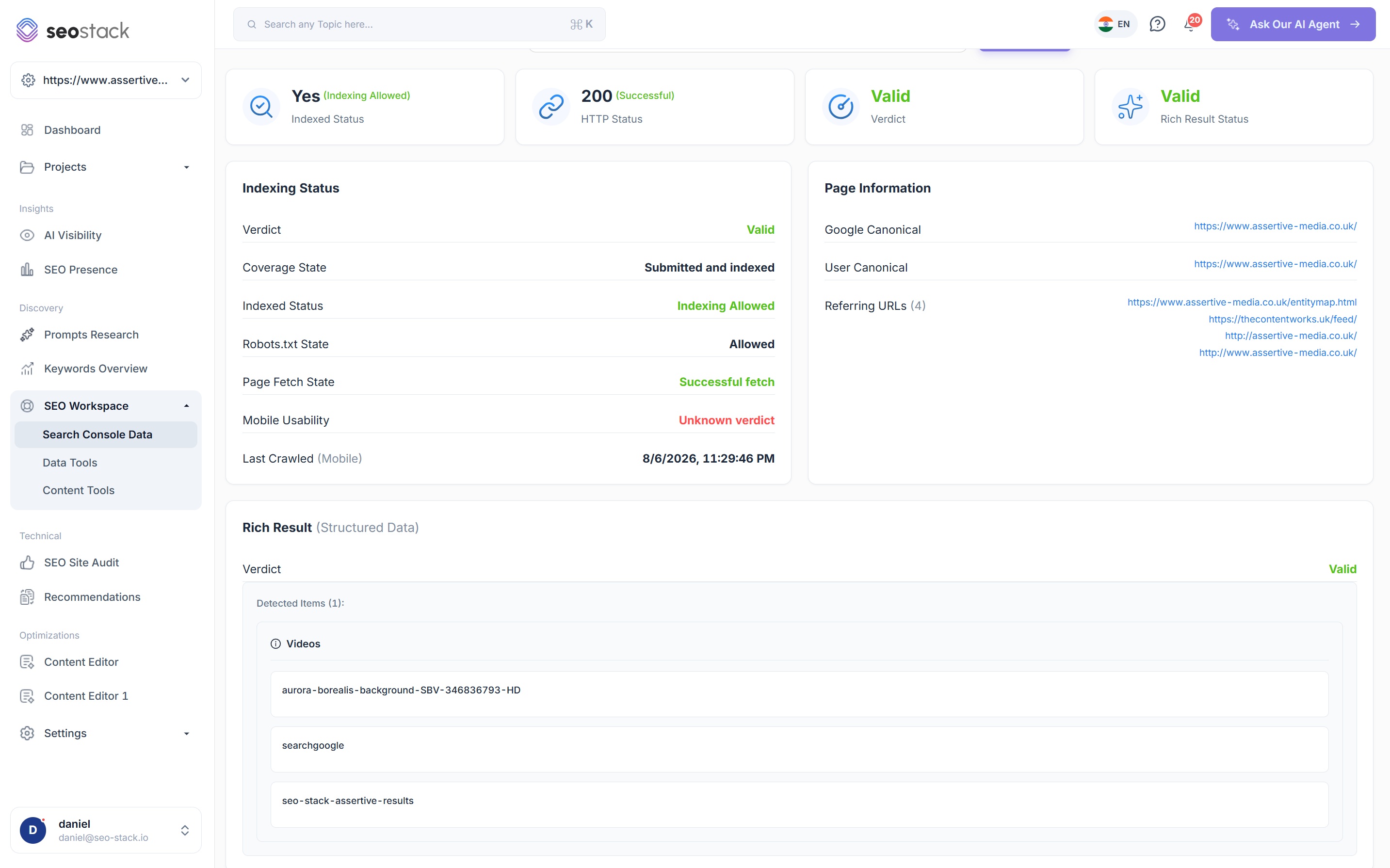This screenshot has width=1390, height=868.
Task: Click the SEO Presence bar chart icon
Action: [27, 269]
